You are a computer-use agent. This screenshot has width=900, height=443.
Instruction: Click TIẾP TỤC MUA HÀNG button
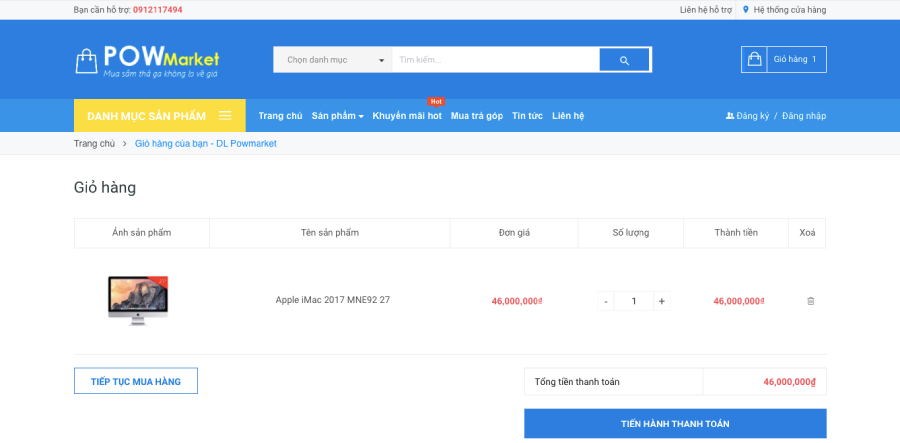136,381
